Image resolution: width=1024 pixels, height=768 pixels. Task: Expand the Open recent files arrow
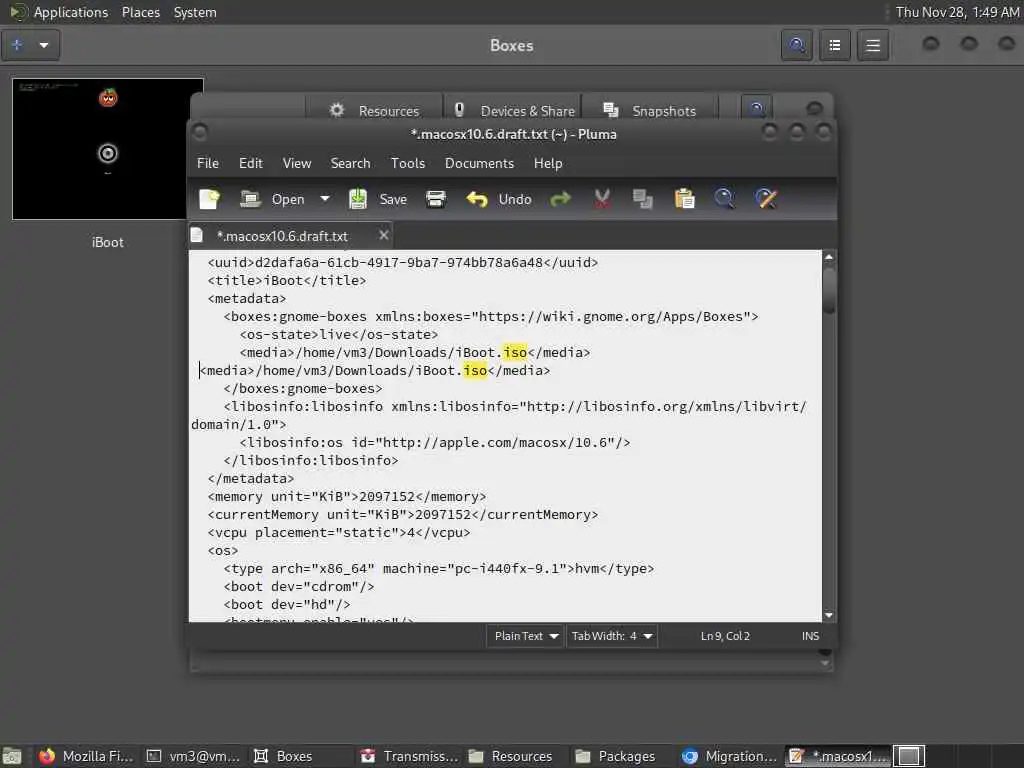325,199
